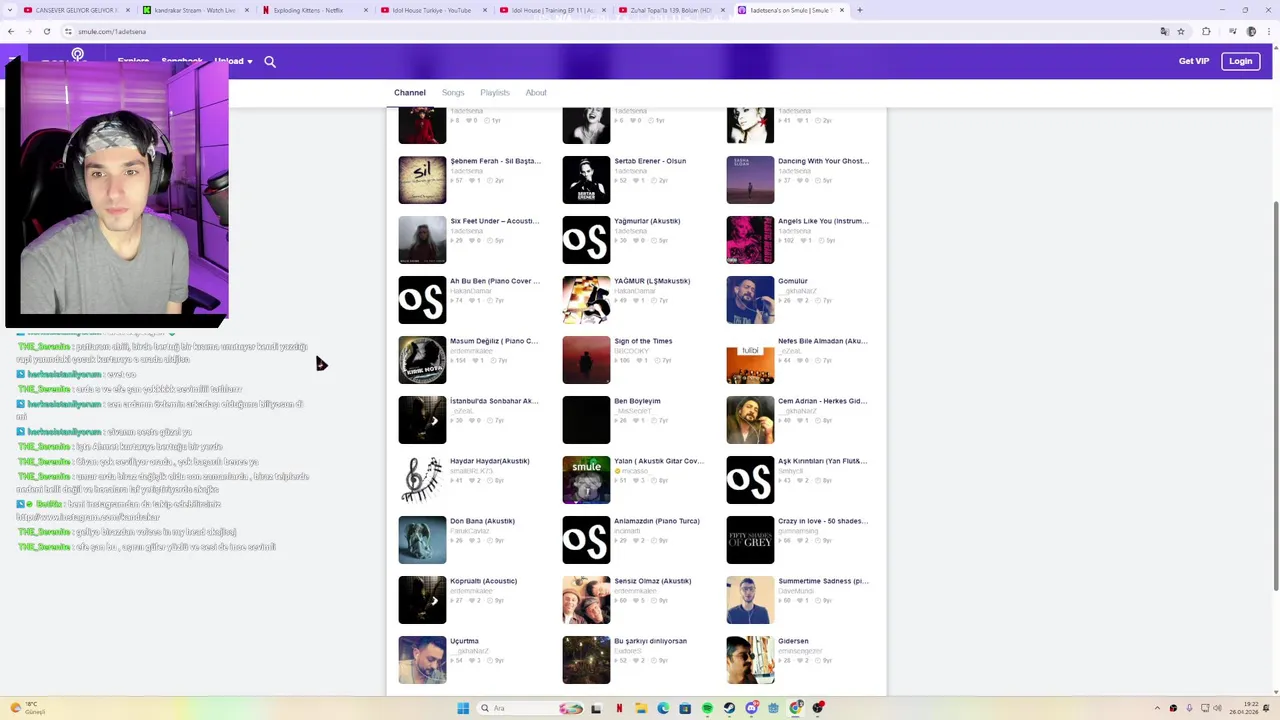Open Spotify from the taskbar
Image resolution: width=1280 pixels, height=720 pixels.
click(707, 708)
